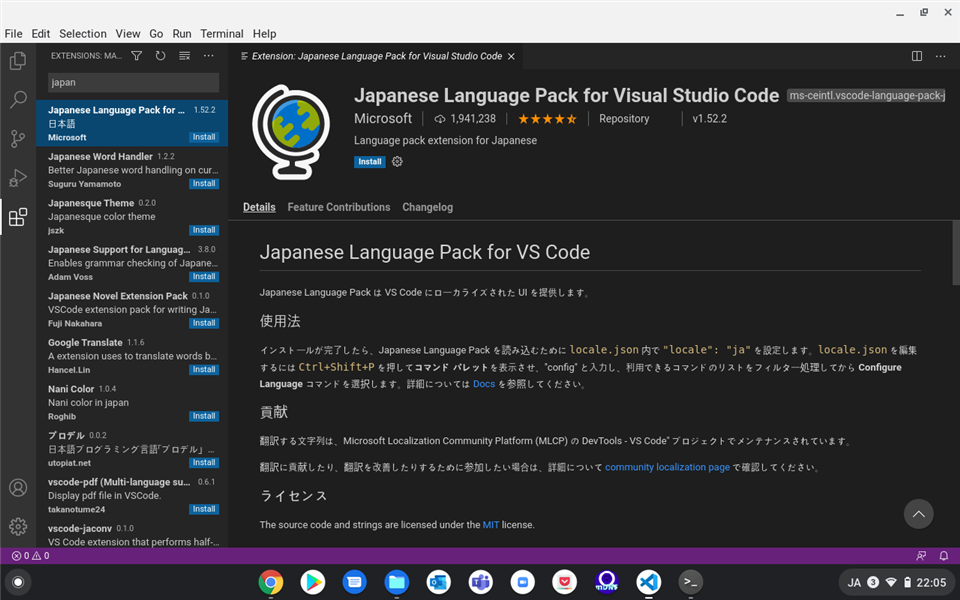Open the Explorer view in activity bar

coord(18,60)
